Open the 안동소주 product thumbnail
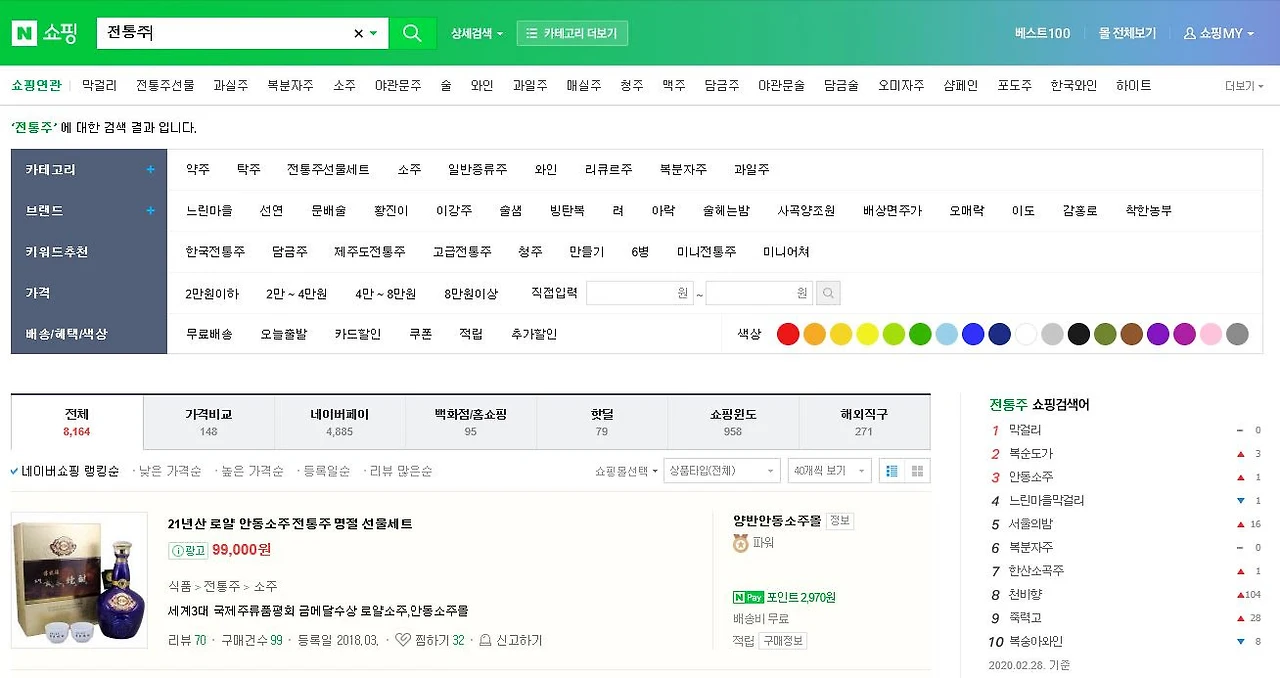The height and width of the screenshot is (678, 1280). pyautogui.click(x=78, y=580)
